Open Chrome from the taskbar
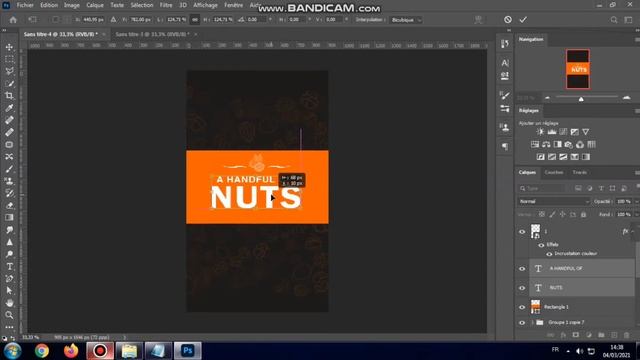 (42, 351)
